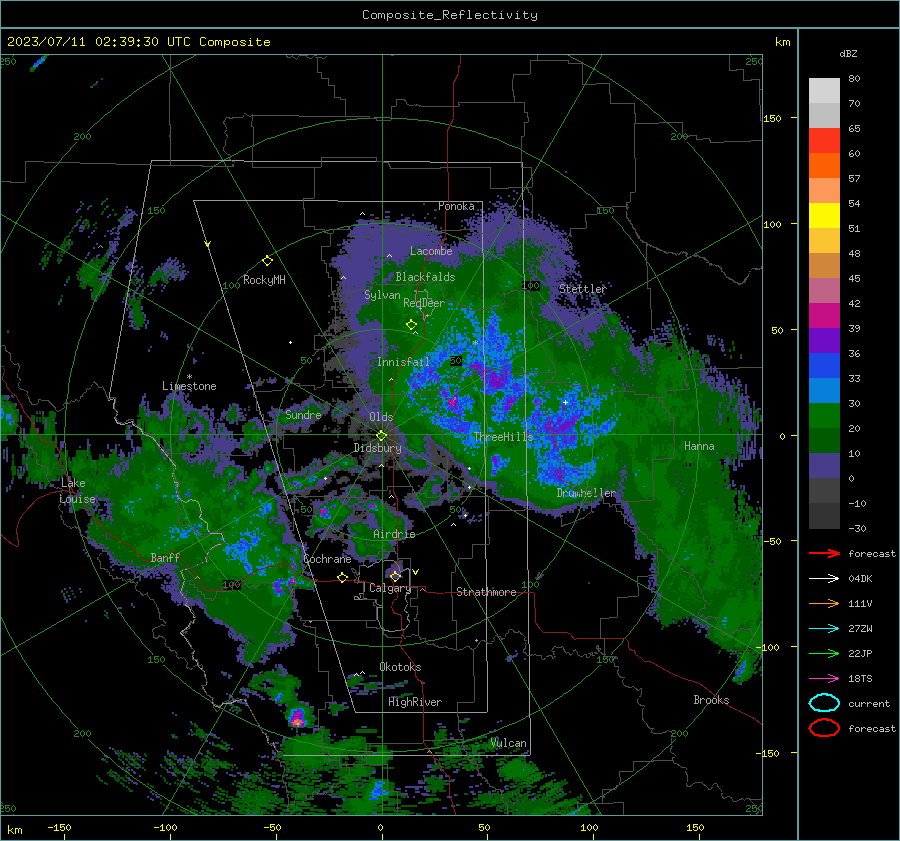The width and height of the screenshot is (900, 841).
Task: Click the Innisfail city label
Action: click(403, 362)
